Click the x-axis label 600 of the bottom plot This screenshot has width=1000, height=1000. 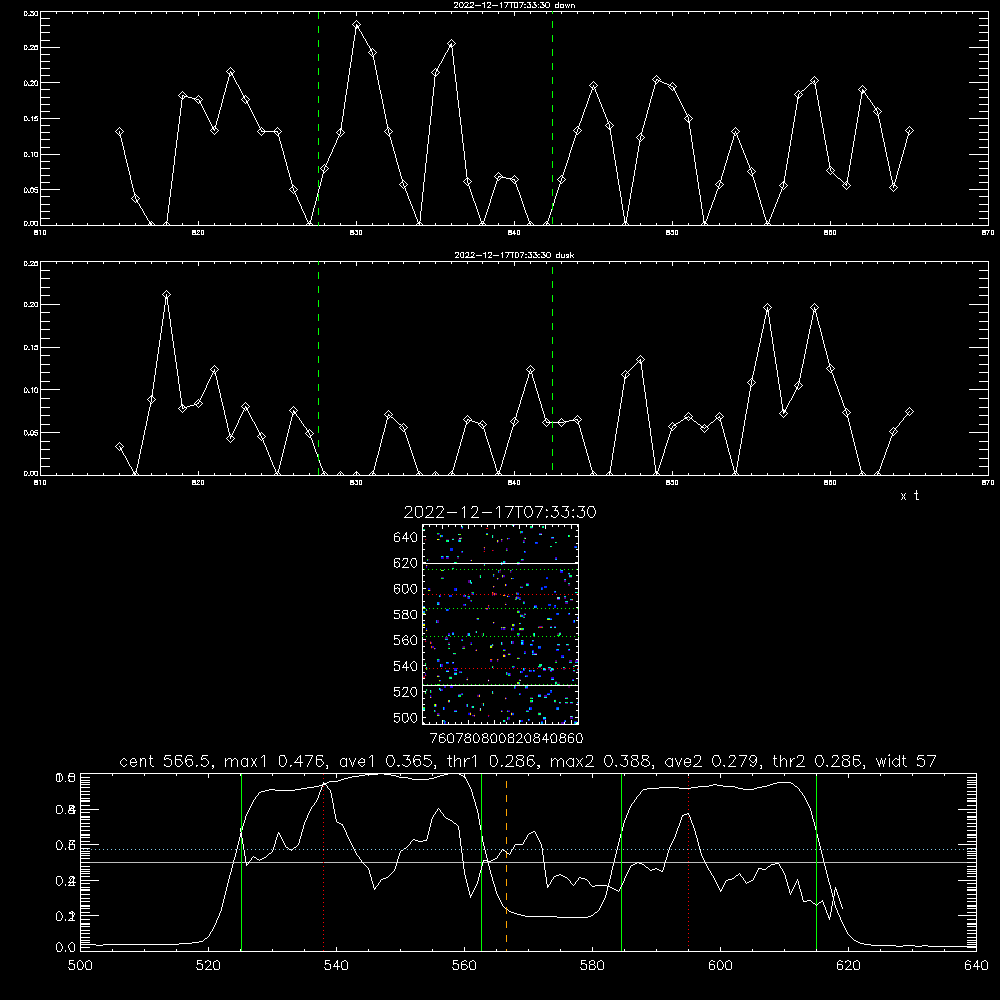click(720, 966)
